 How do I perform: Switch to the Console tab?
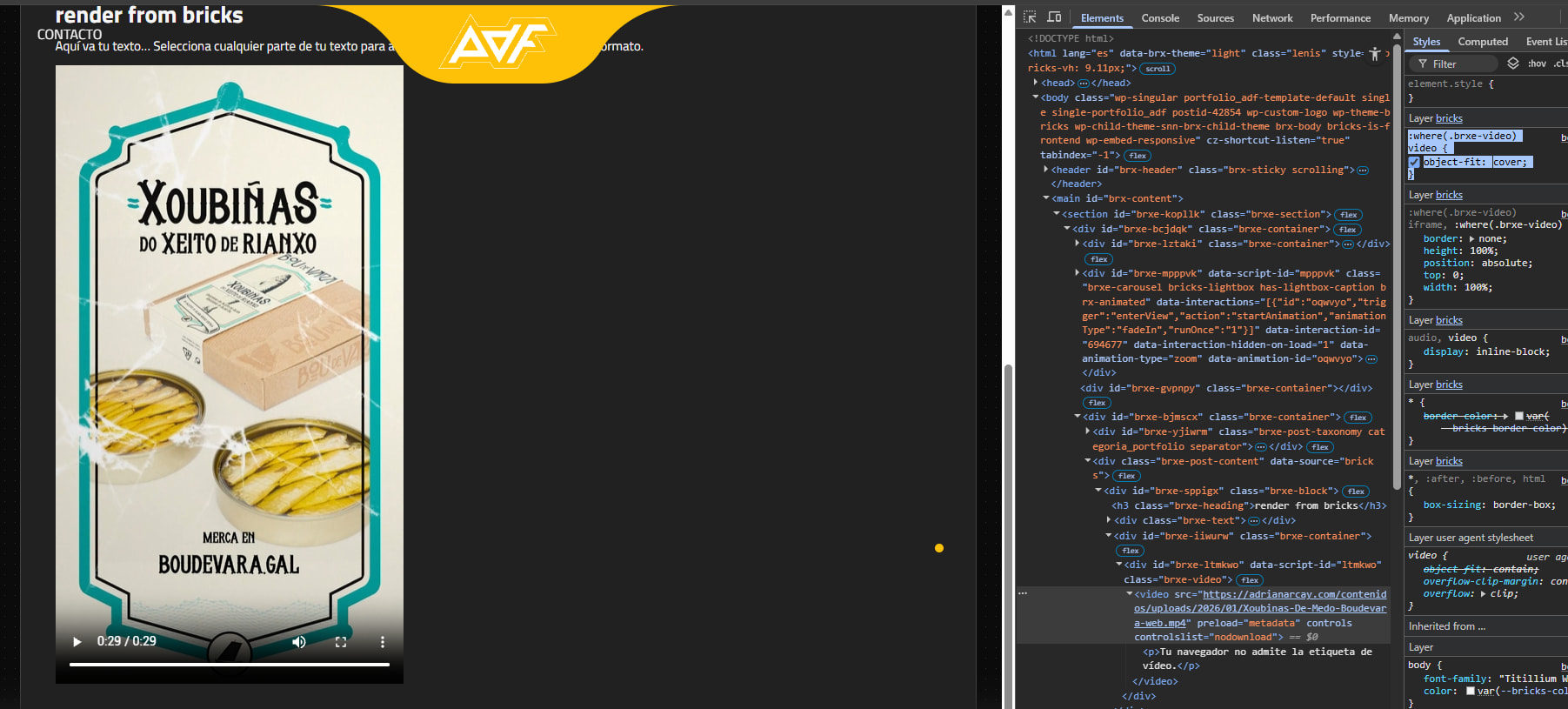coord(1160,18)
